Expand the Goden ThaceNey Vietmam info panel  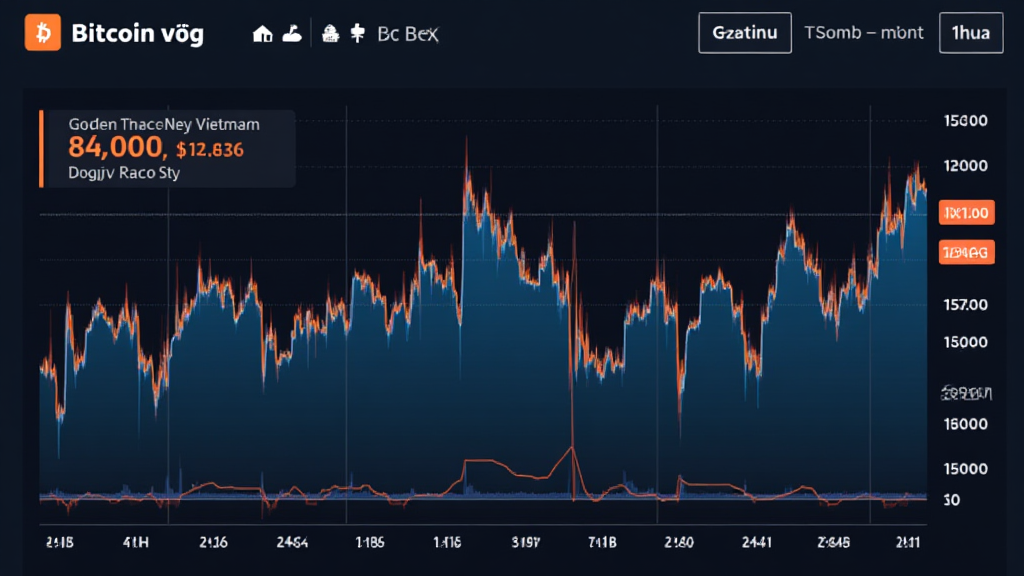pos(163,124)
